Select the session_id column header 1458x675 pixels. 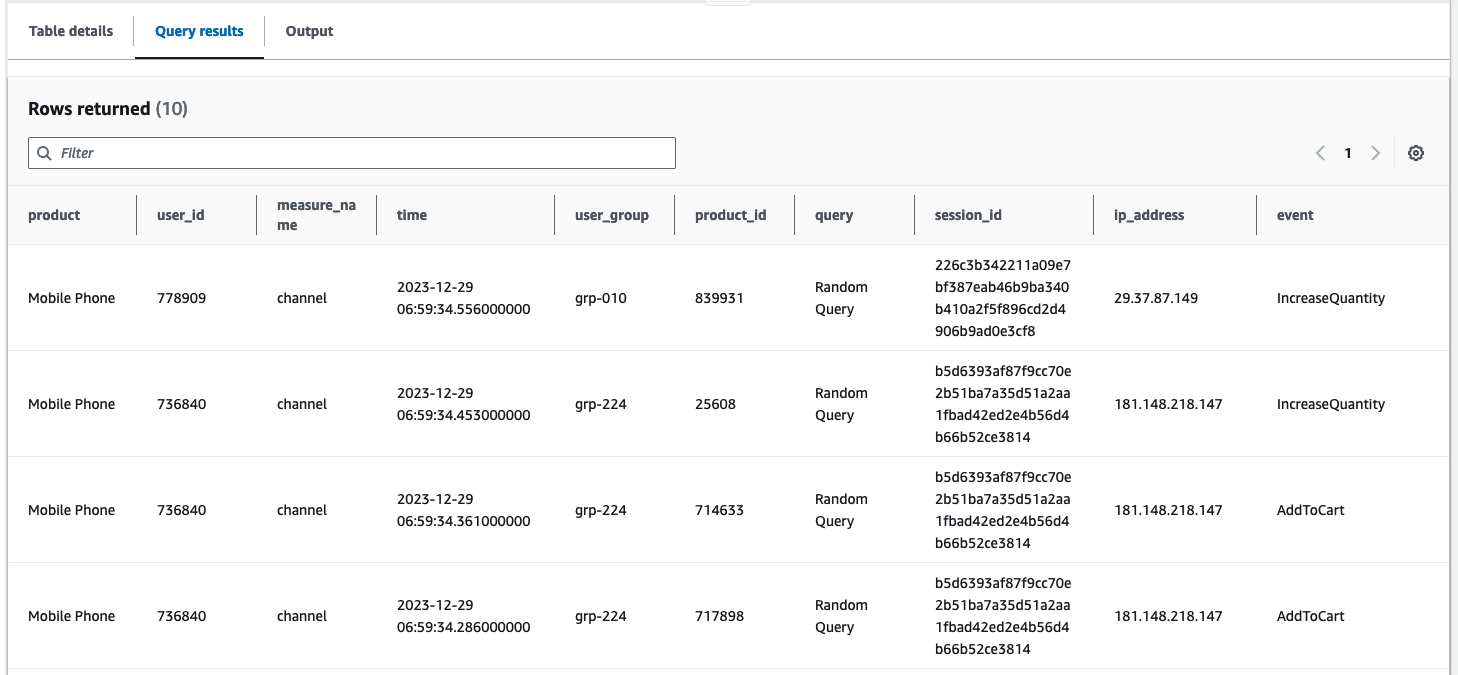pos(968,215)
